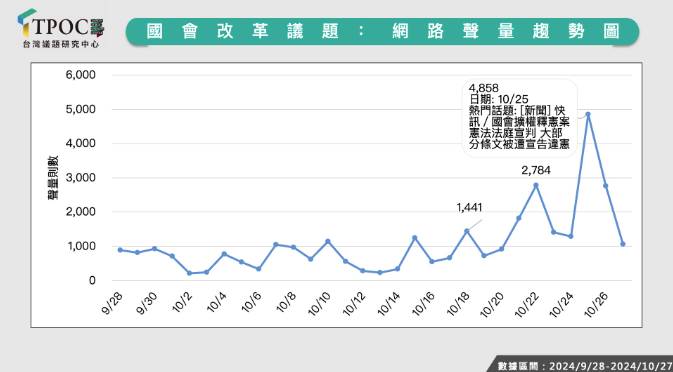This screenshot has height=372, width=673.
Task: Click the y-axis title 聲量則數
Action: tap(52, 178)
